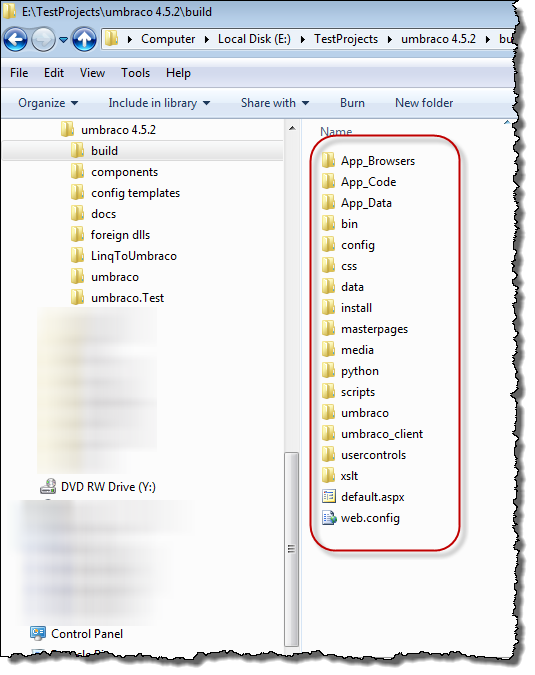Open the DVD RW Drive (Y:) icon
This screenshot has height=675, width=535.
point(48,486)
